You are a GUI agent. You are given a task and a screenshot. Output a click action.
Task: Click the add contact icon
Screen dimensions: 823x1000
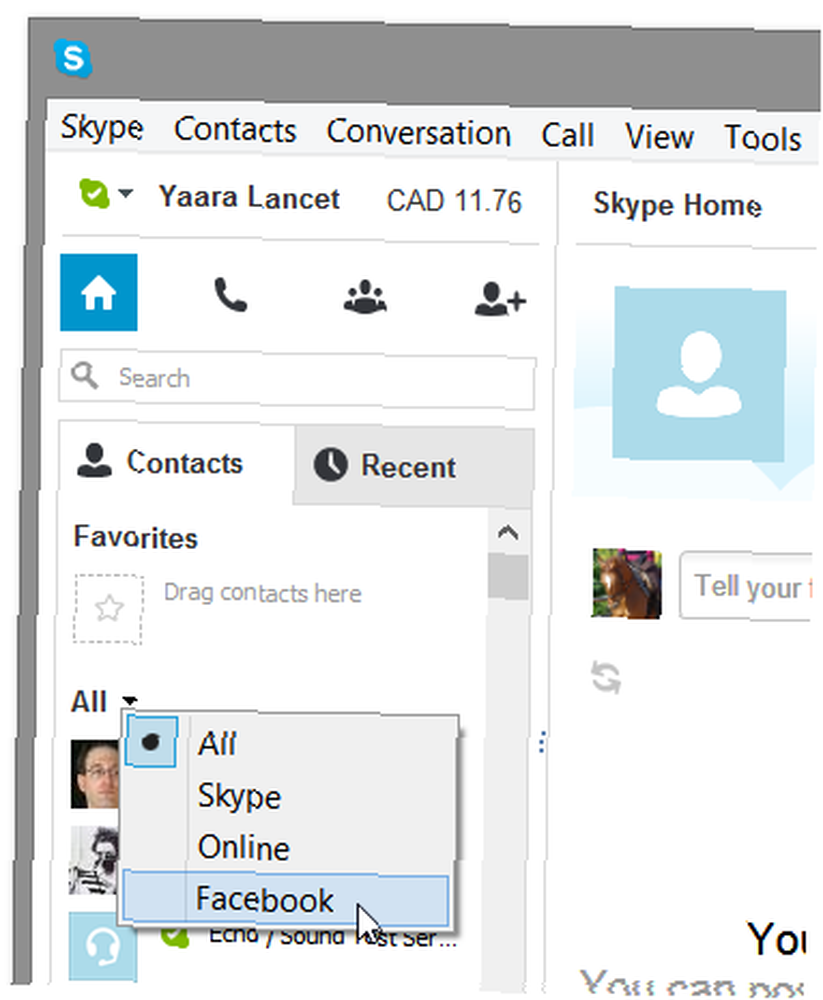[x=500, y=298]
